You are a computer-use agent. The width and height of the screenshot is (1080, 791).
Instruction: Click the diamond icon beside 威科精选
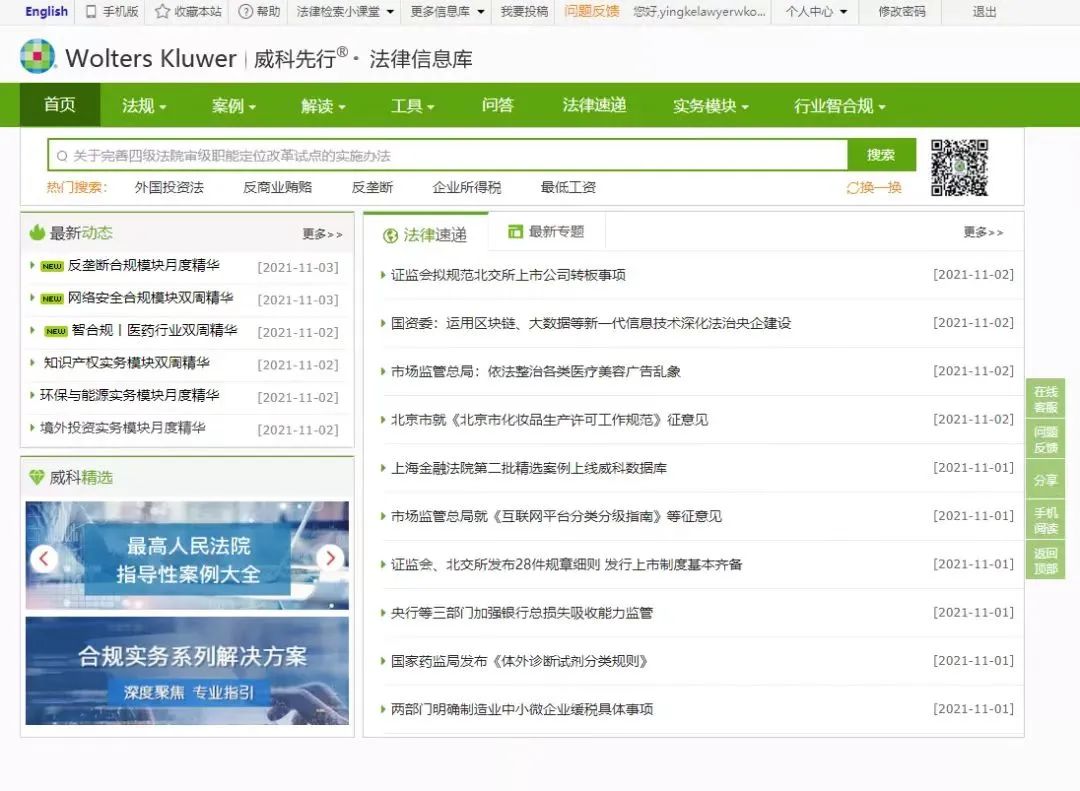pyautogui.click(x=37, y=477)
